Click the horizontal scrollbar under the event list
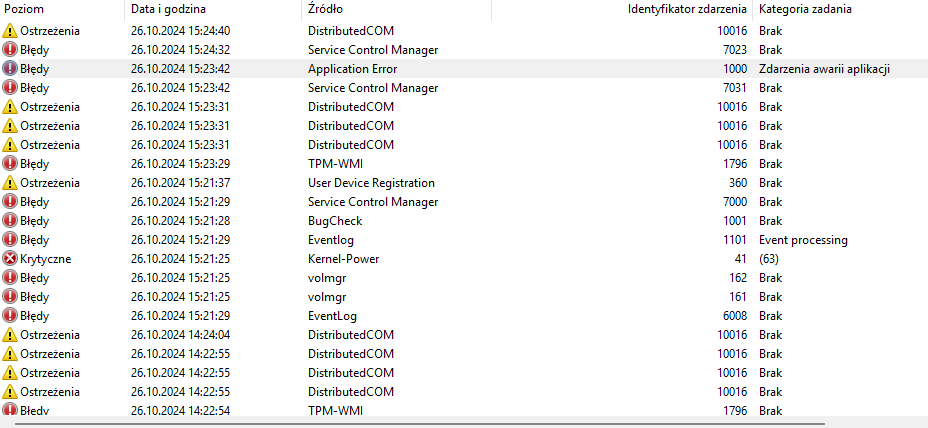Viewport: 928px width, 428px height. pos(400,421)
